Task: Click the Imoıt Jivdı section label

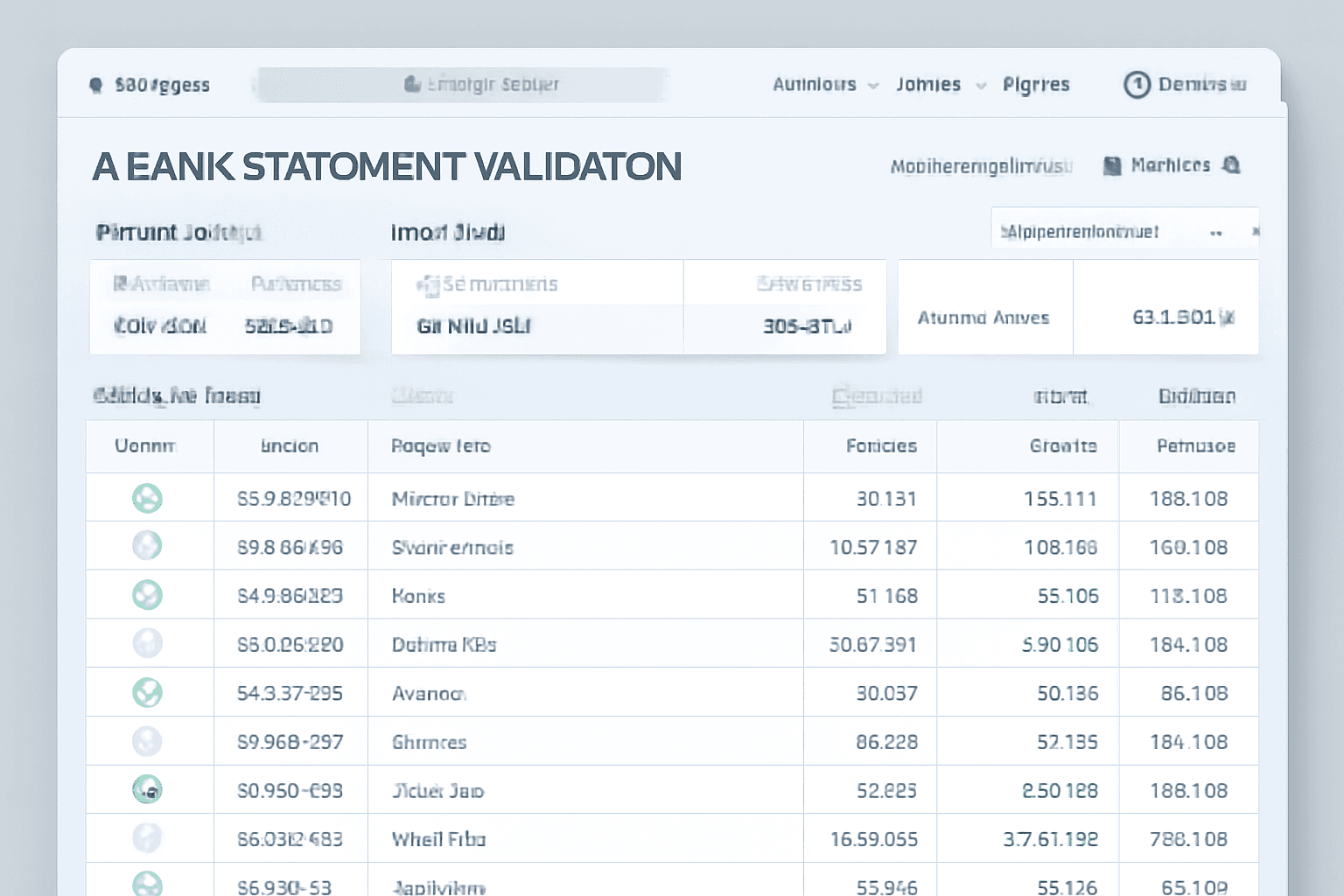Action: tap(448, 232)
